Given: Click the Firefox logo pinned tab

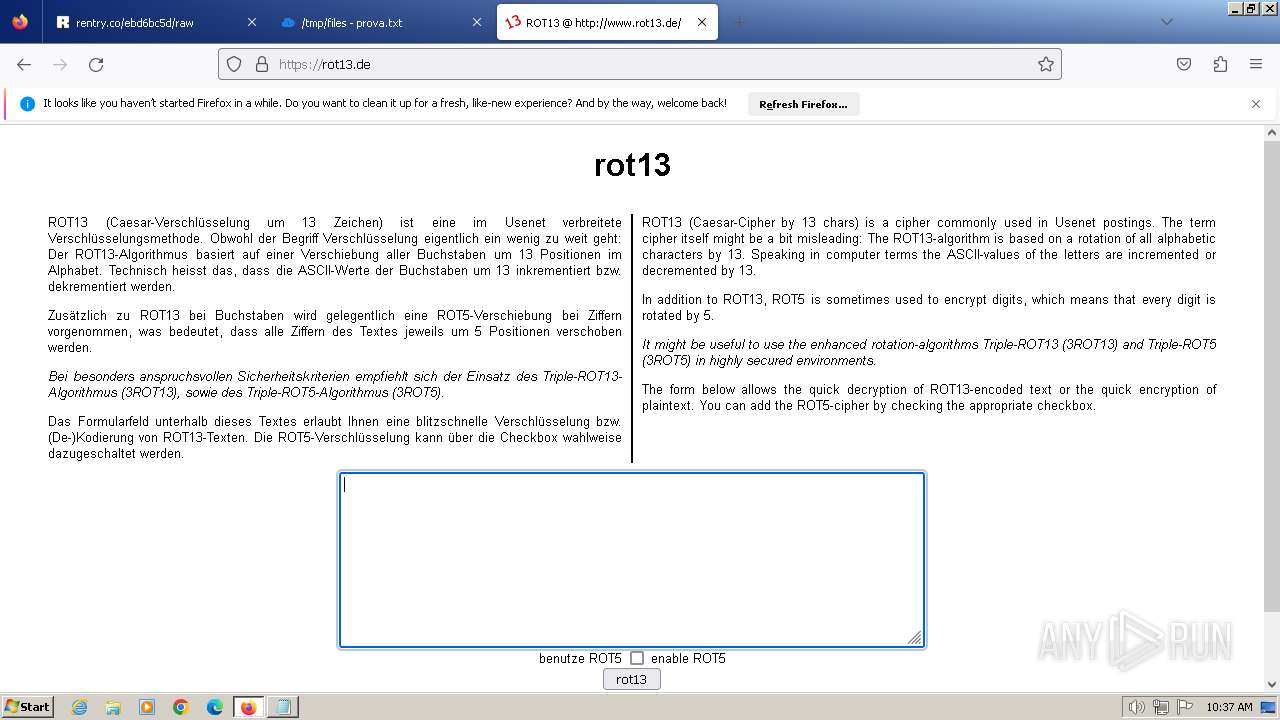Looking at the screenshot, I should 20,22.
